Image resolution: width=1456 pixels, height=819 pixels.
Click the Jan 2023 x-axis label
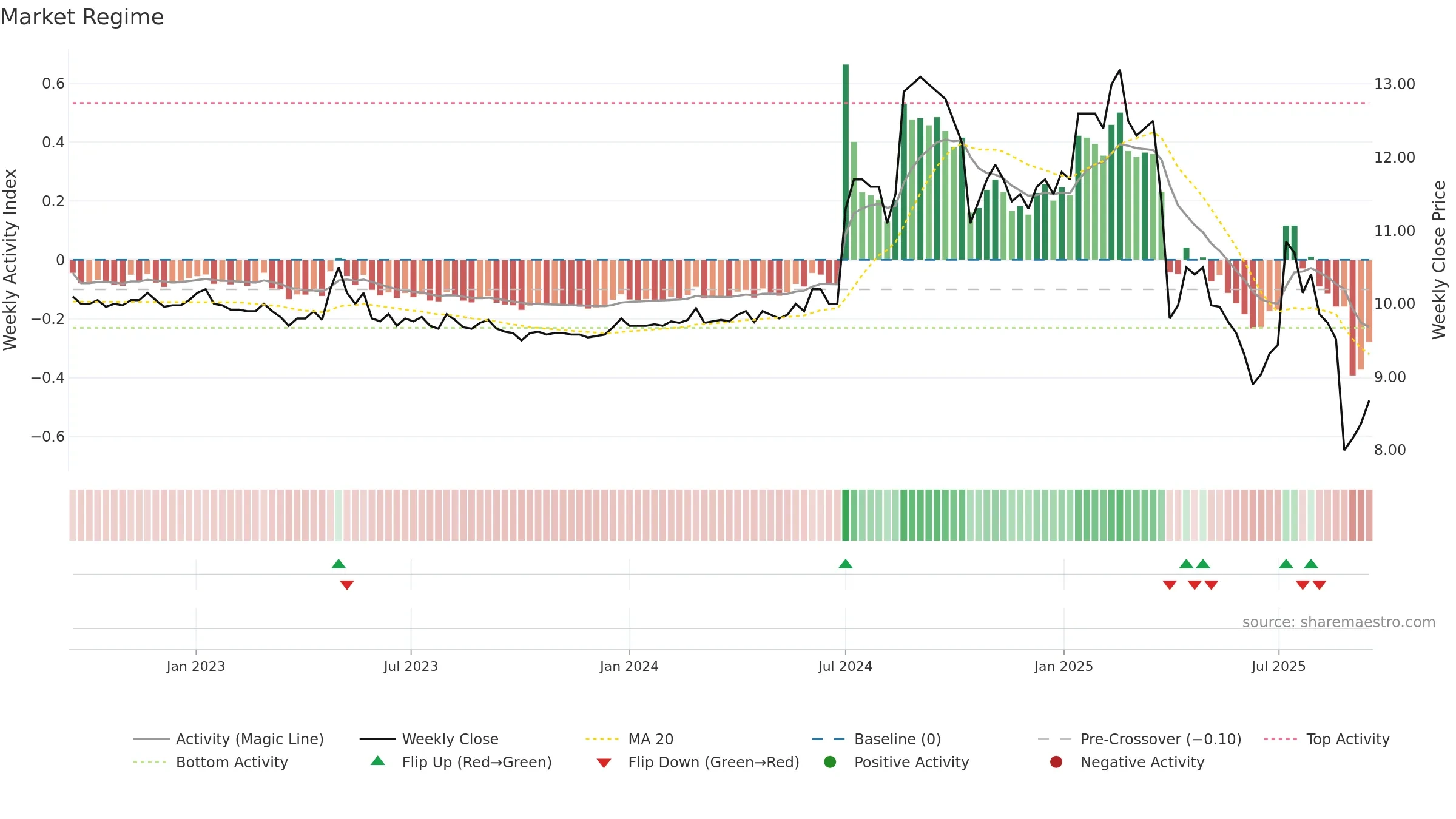[196, 667]
